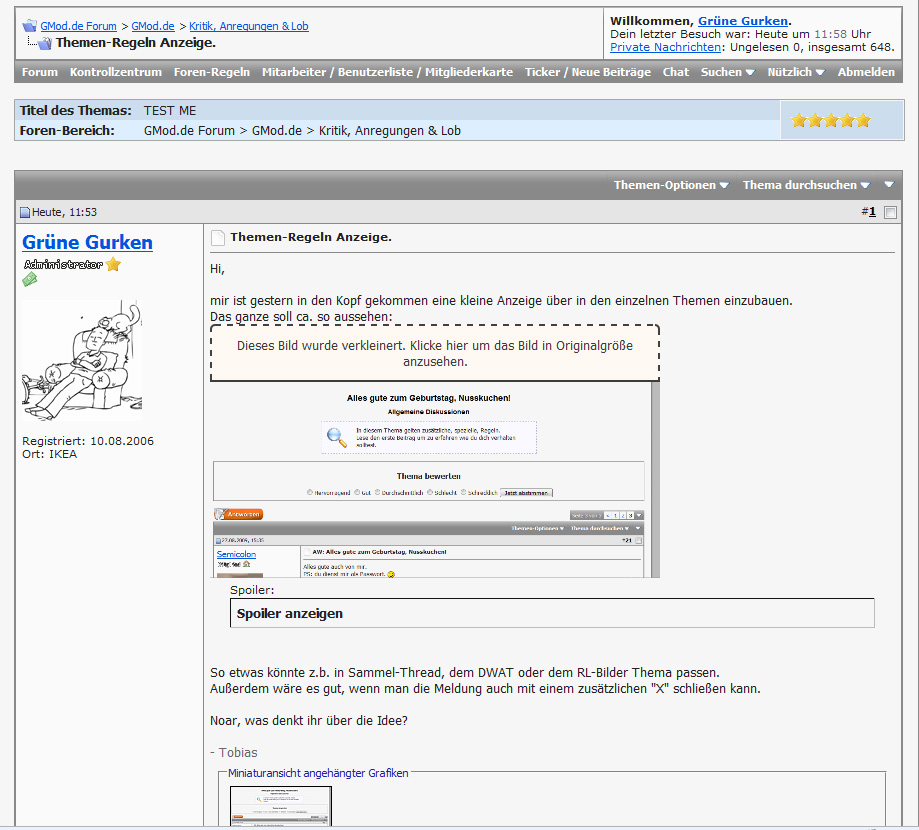Expand the Themen-Optionen dropdown
The height and width of the screenshot is (830, 919).
pos(671,185)
